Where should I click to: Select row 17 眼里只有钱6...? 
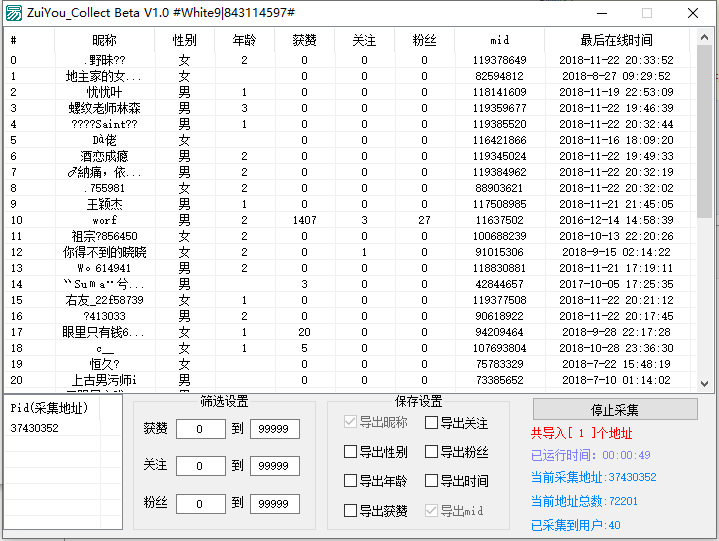347,332
